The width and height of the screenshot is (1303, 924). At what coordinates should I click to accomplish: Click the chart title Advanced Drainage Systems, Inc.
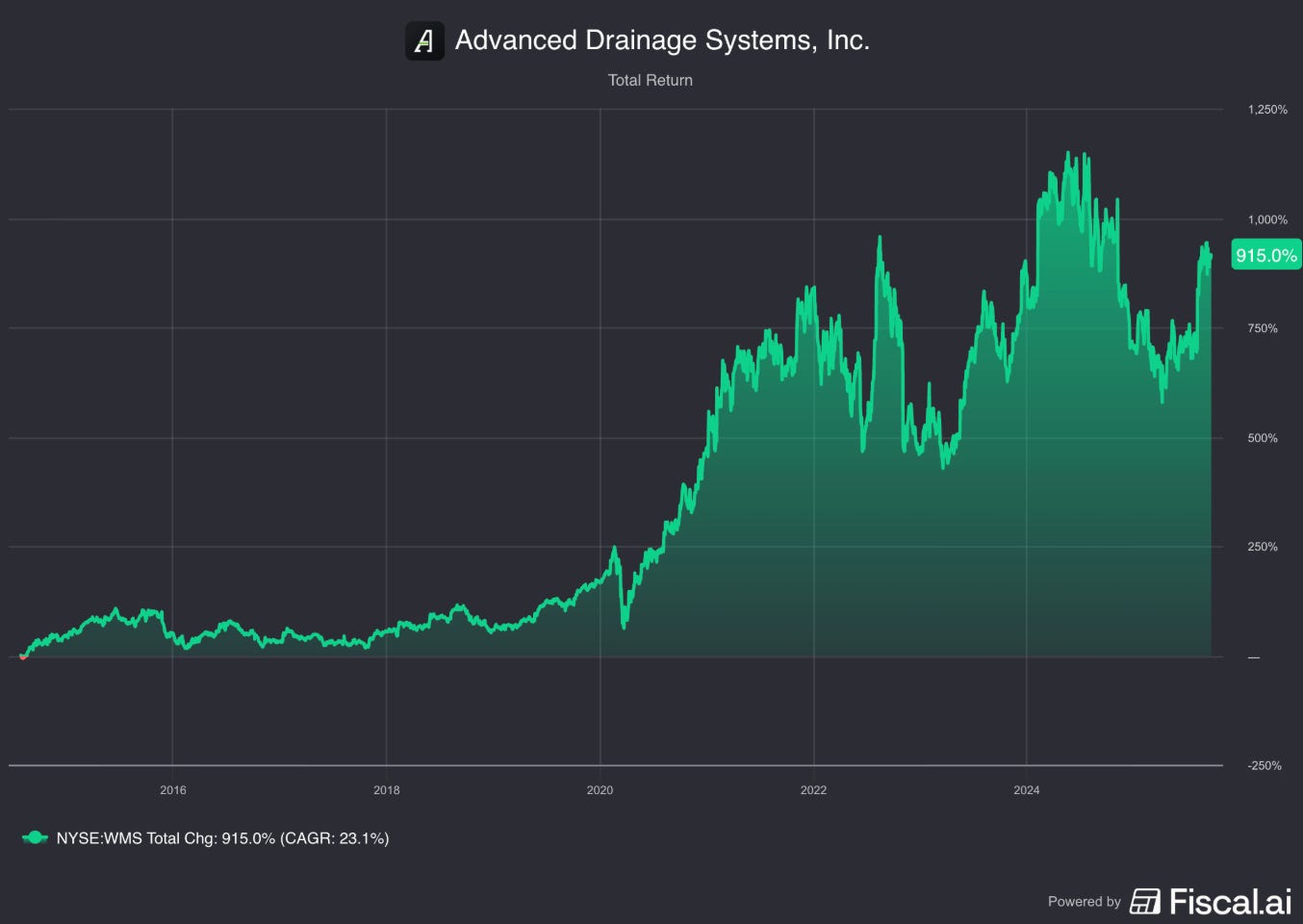coord(662,40)
